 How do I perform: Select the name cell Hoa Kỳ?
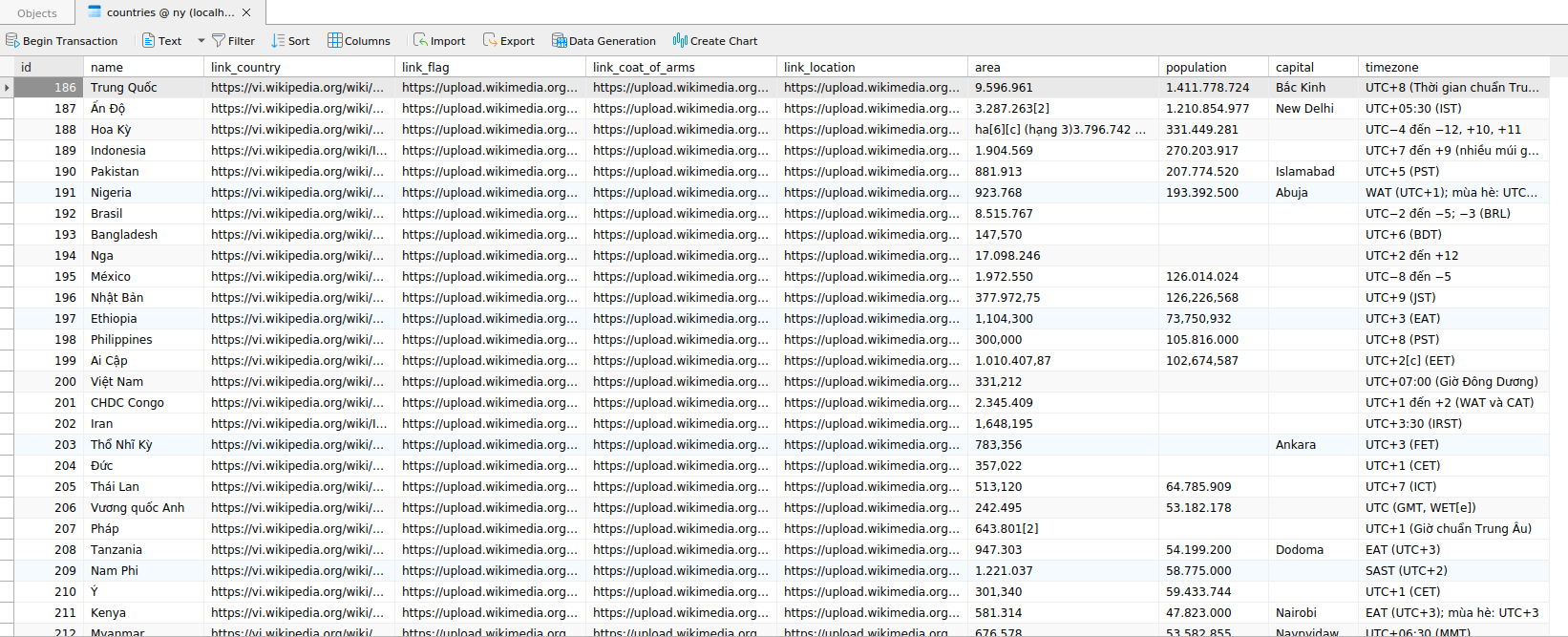[x=143, y=129]
